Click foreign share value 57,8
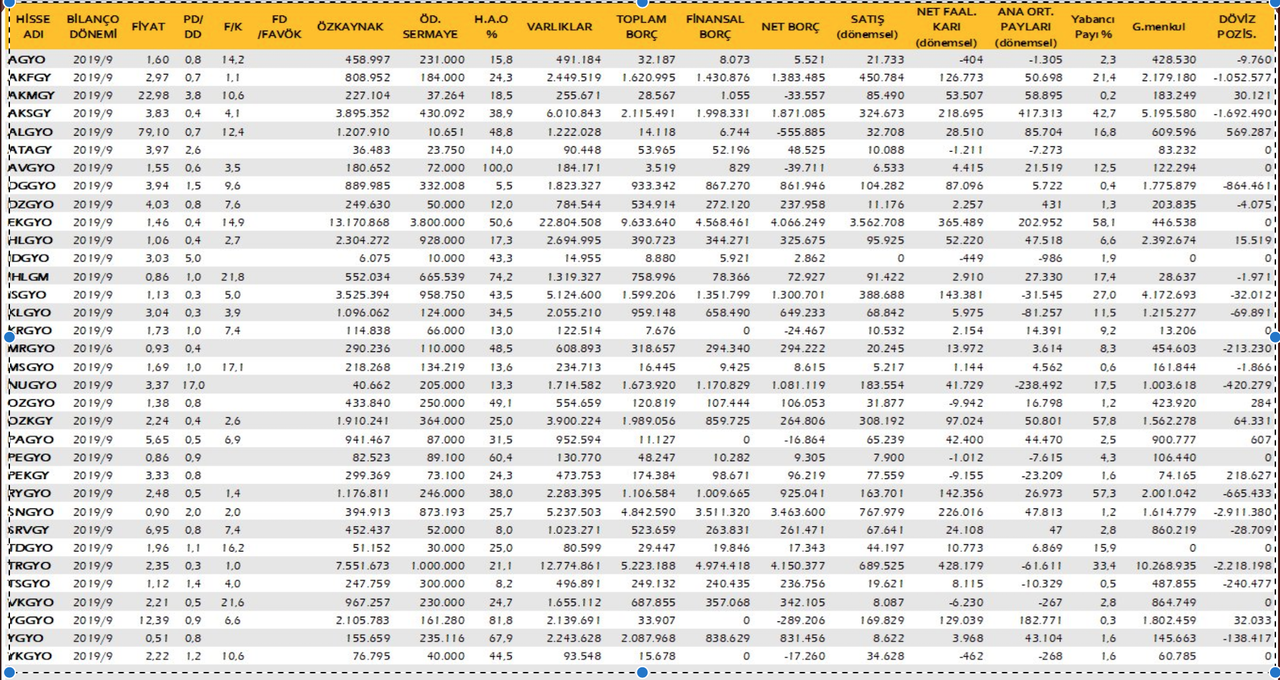The image size is (1280, 680). [1104, 421]
